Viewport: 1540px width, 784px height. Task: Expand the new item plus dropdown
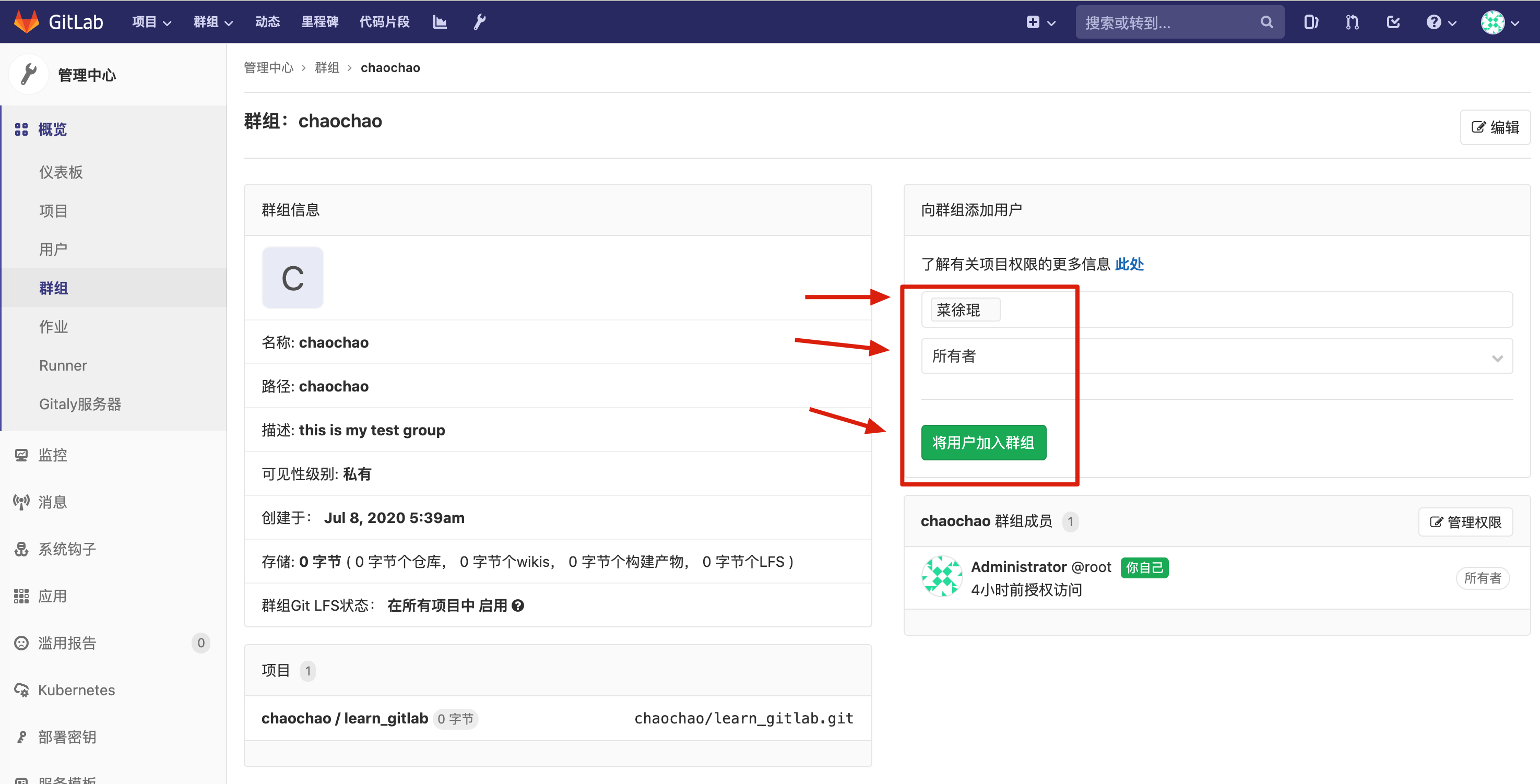tap(1041, 22)
